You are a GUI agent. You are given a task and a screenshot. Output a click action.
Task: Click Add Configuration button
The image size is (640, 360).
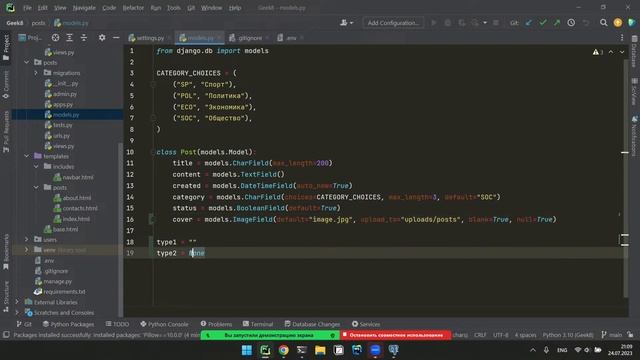coord(393,23)
